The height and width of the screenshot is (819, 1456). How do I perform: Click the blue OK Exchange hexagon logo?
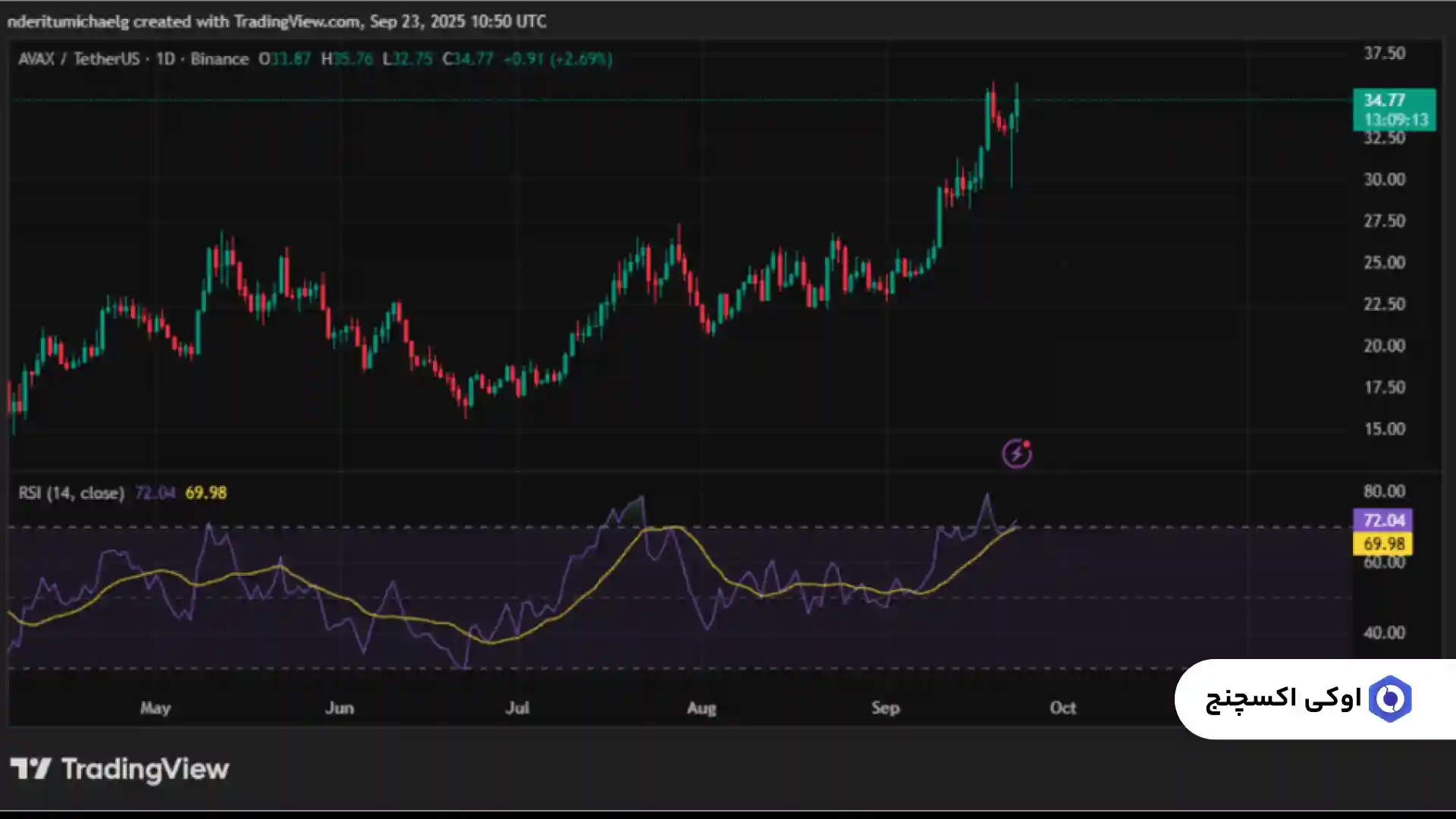(x=1389, y=698)
